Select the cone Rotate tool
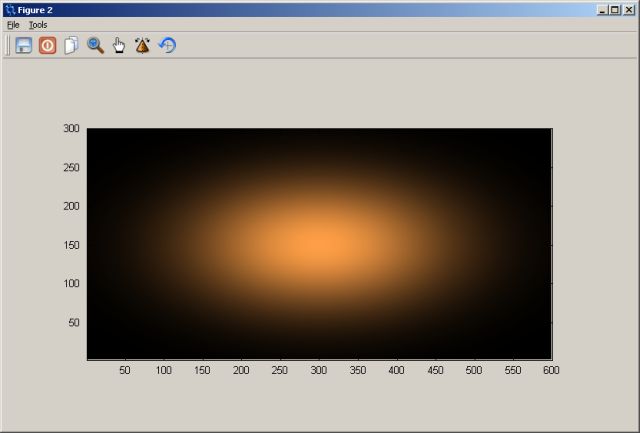Image resolution: width=640 pixels, height=433 pixels. tap(142, 45)
